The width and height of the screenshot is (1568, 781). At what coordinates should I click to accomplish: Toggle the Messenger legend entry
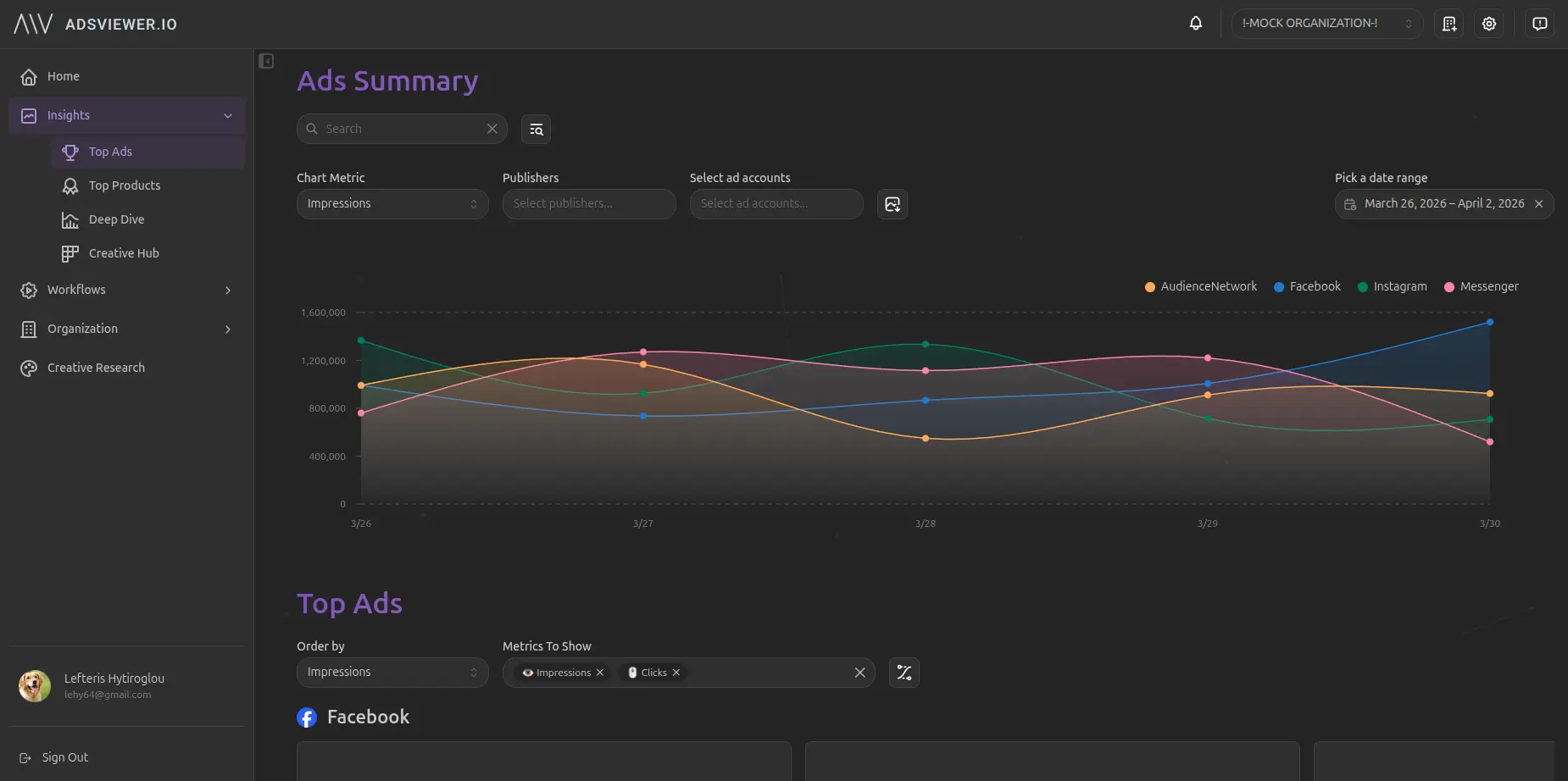pos(1482,286)
